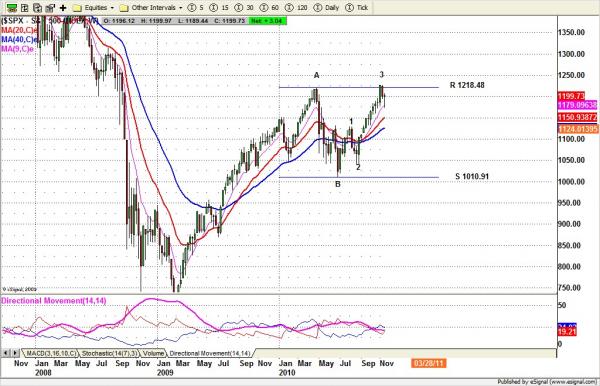Click the MA(9,C) study label

18,49
